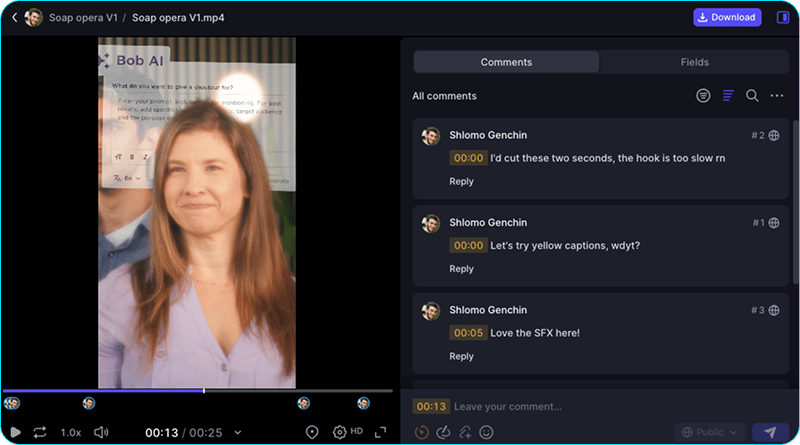Select the Comments tab

click(506, 62)
